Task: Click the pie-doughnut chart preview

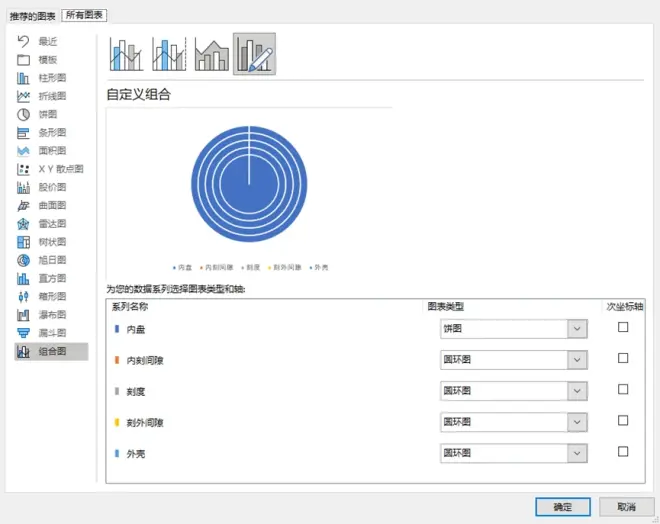Action: pos(249,184)
